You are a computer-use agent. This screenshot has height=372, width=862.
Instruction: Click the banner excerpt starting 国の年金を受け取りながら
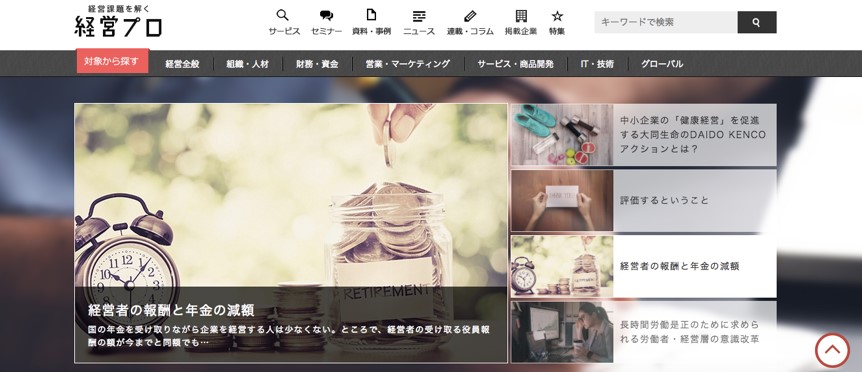click(x=289, y=336)
